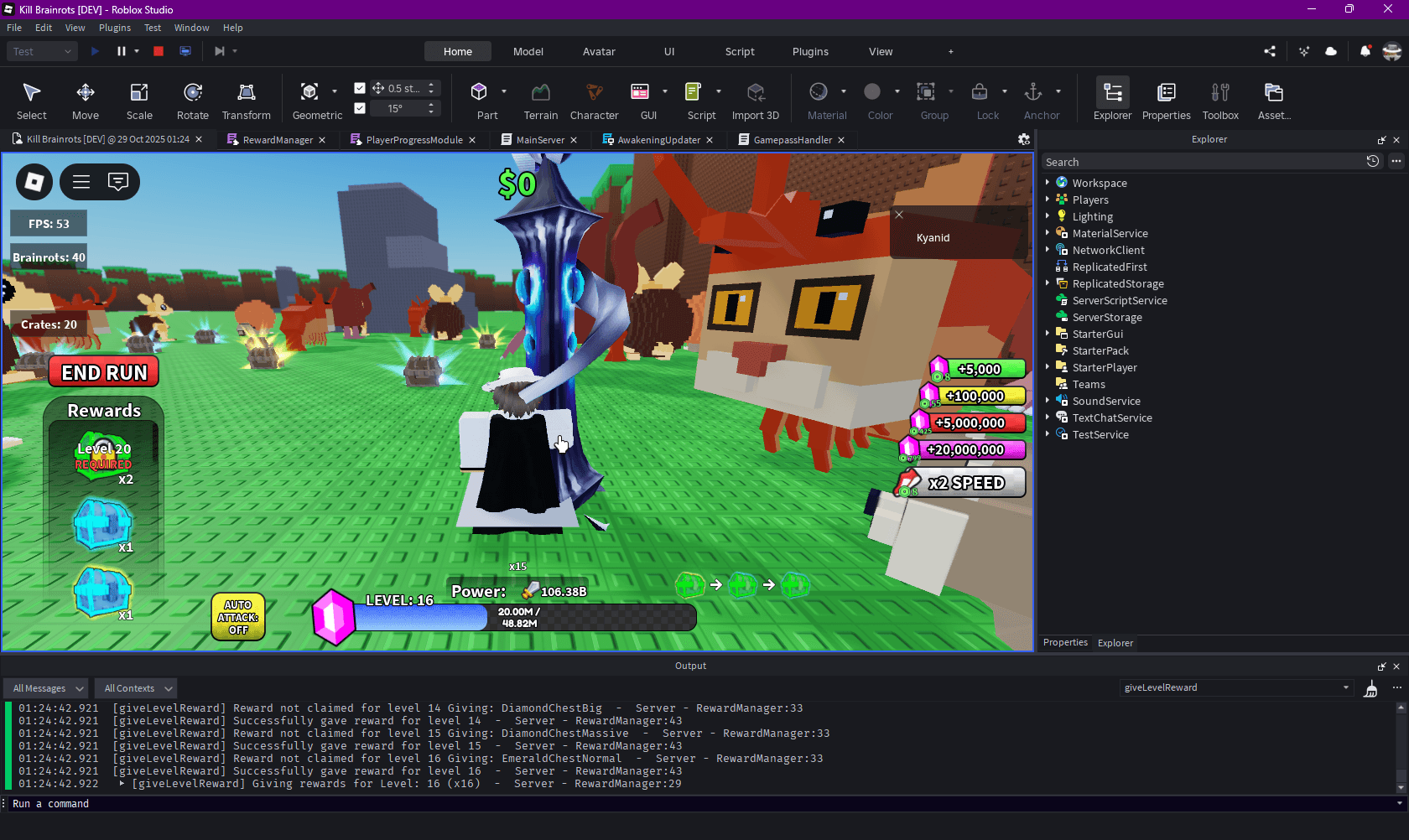Buy the +5,000,000 gems offer
1409x840 pixels.
pyautogui.click(x=969, y=423)
